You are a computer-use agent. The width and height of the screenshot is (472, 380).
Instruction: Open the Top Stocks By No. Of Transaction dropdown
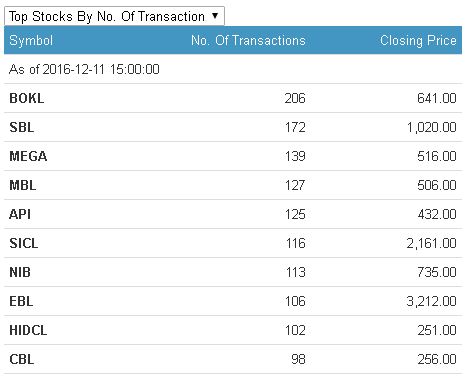click(x=114, y=16)
